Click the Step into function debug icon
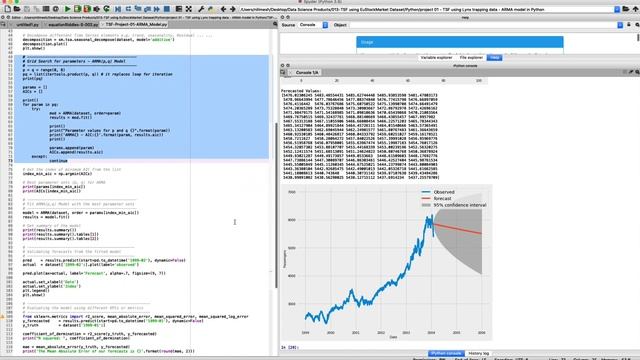Screen dimensions: 640x360 click(x=138, y=9)
